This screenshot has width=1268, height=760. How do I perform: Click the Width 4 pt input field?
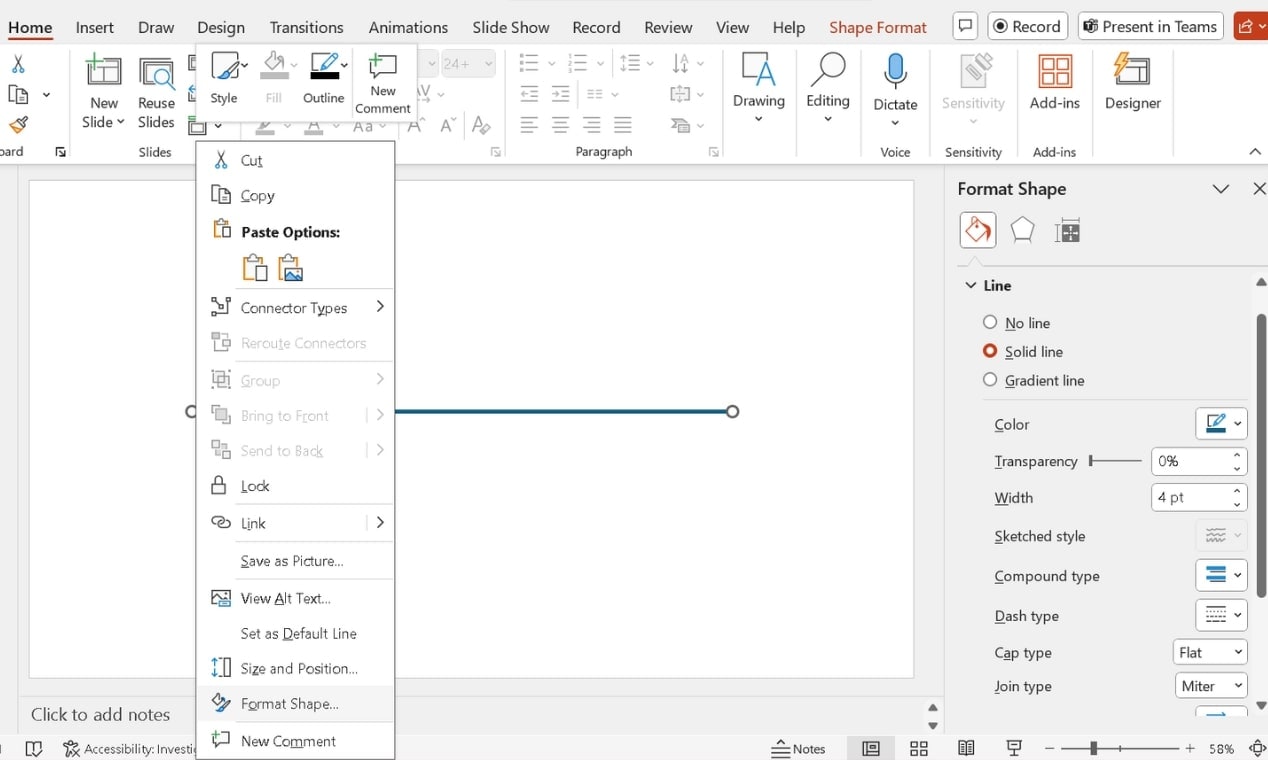tap(1190, 497)
